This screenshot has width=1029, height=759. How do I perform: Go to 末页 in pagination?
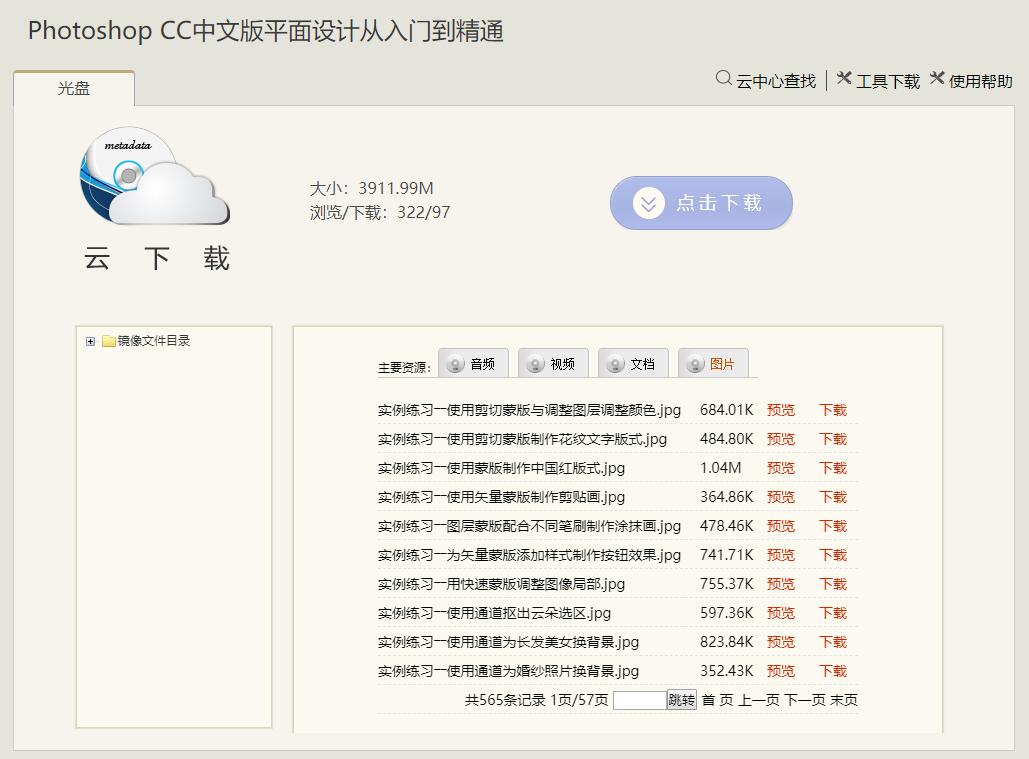coord(844,700)
